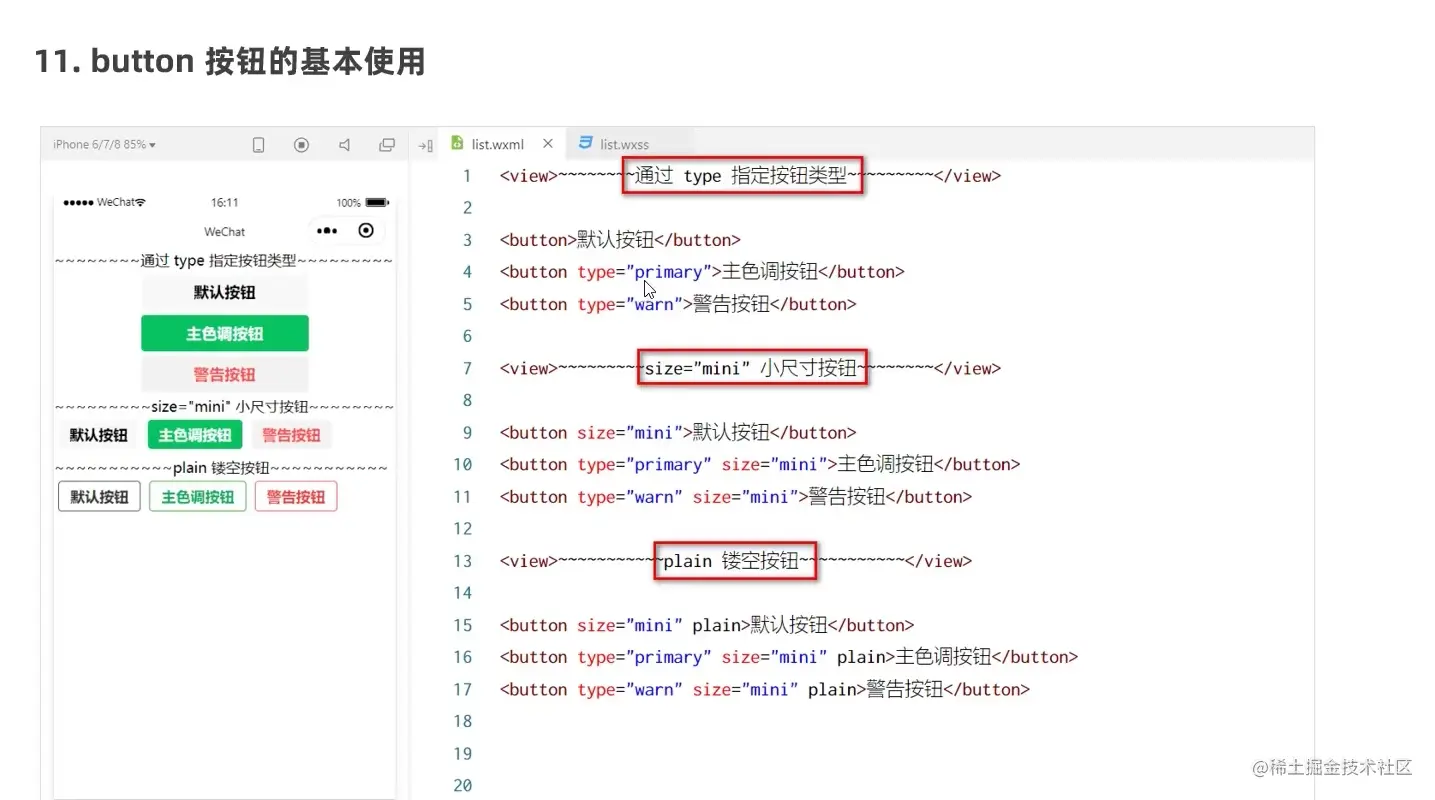Click code line 9 <button size="mini">默认按钮

coord(678,433)
